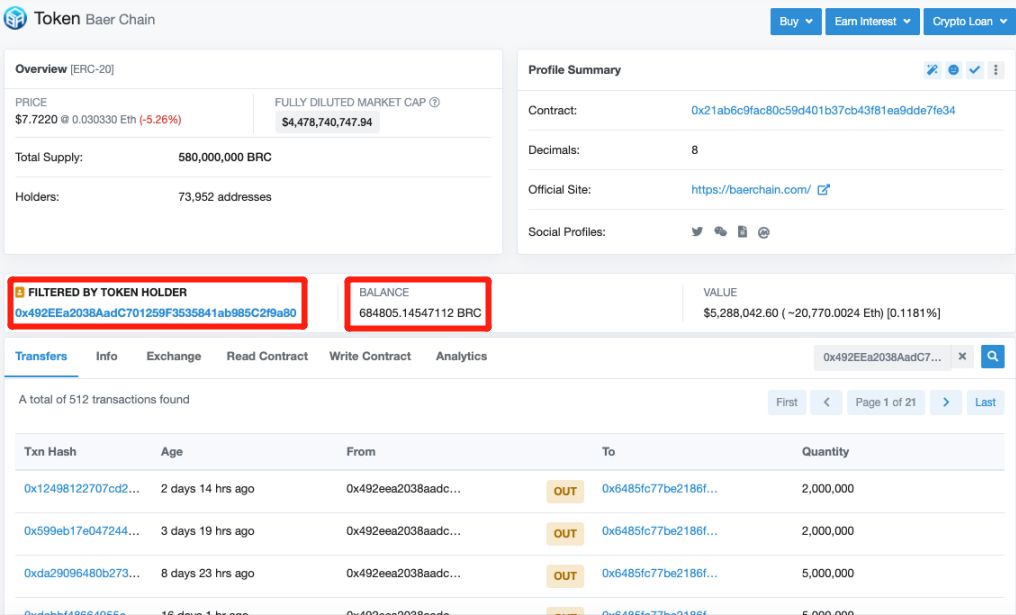Viewport: 1016px width, 615px height.
Task: Switch to the Transfers tab
Action: point(41,356)
